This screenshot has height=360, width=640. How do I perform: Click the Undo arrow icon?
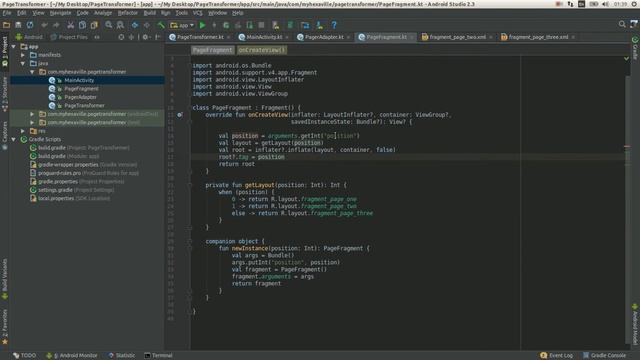coord(44,25)
